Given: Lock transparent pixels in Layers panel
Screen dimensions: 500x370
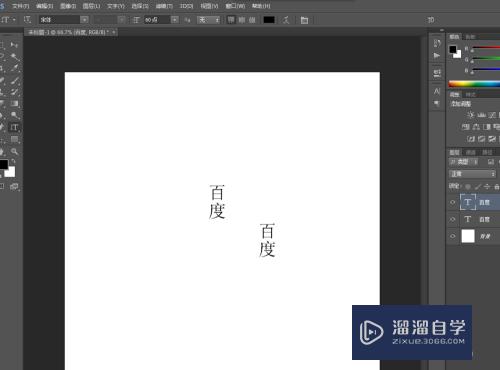Looking at the screenshot, I should click(468, 187).
